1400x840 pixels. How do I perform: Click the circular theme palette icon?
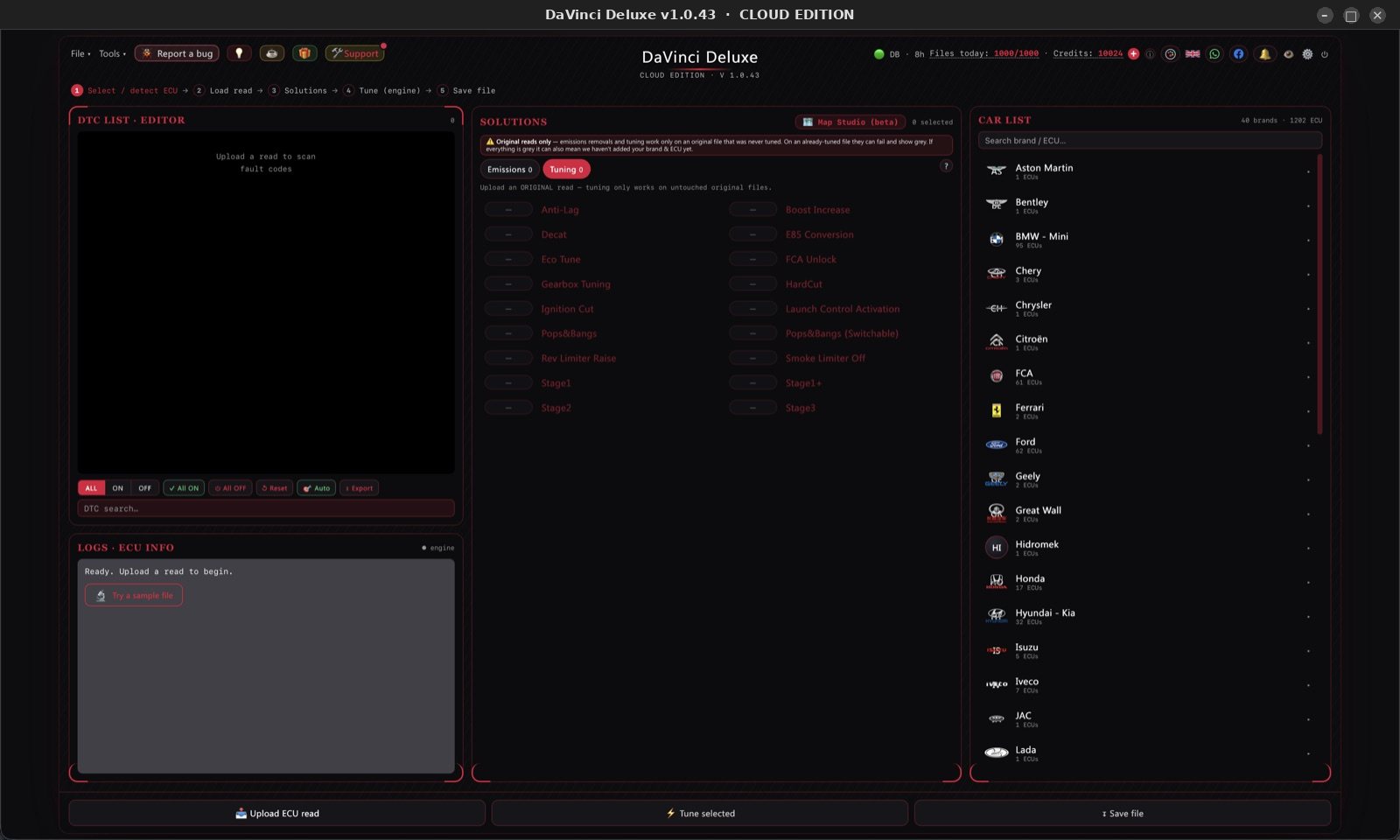pos(1170,54)
